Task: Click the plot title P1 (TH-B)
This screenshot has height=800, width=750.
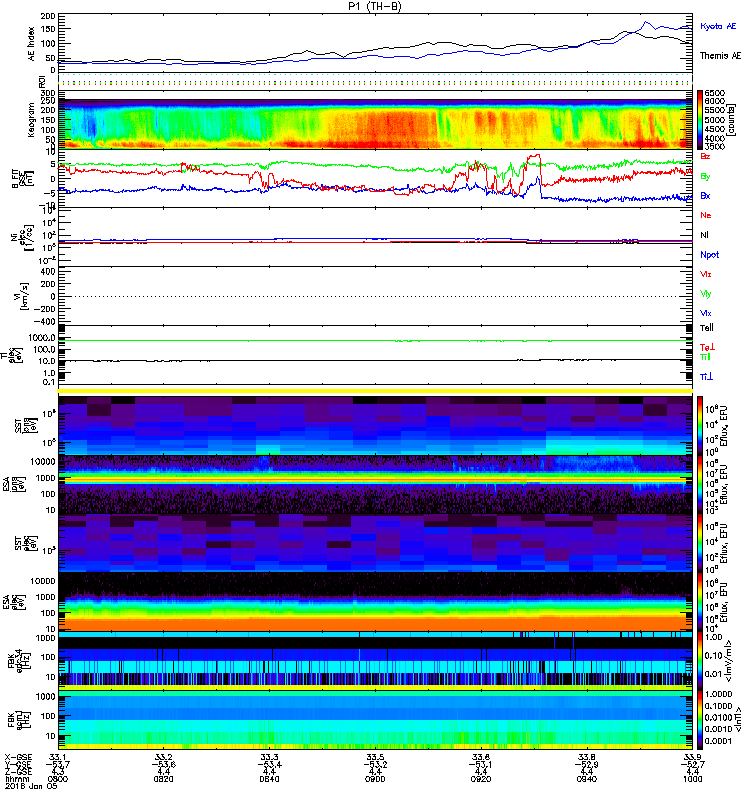Action: [x=375, y=6]
